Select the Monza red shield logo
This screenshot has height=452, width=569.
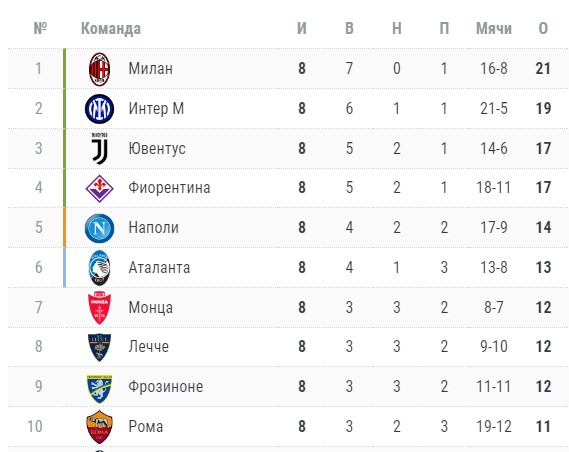[99, 308]
